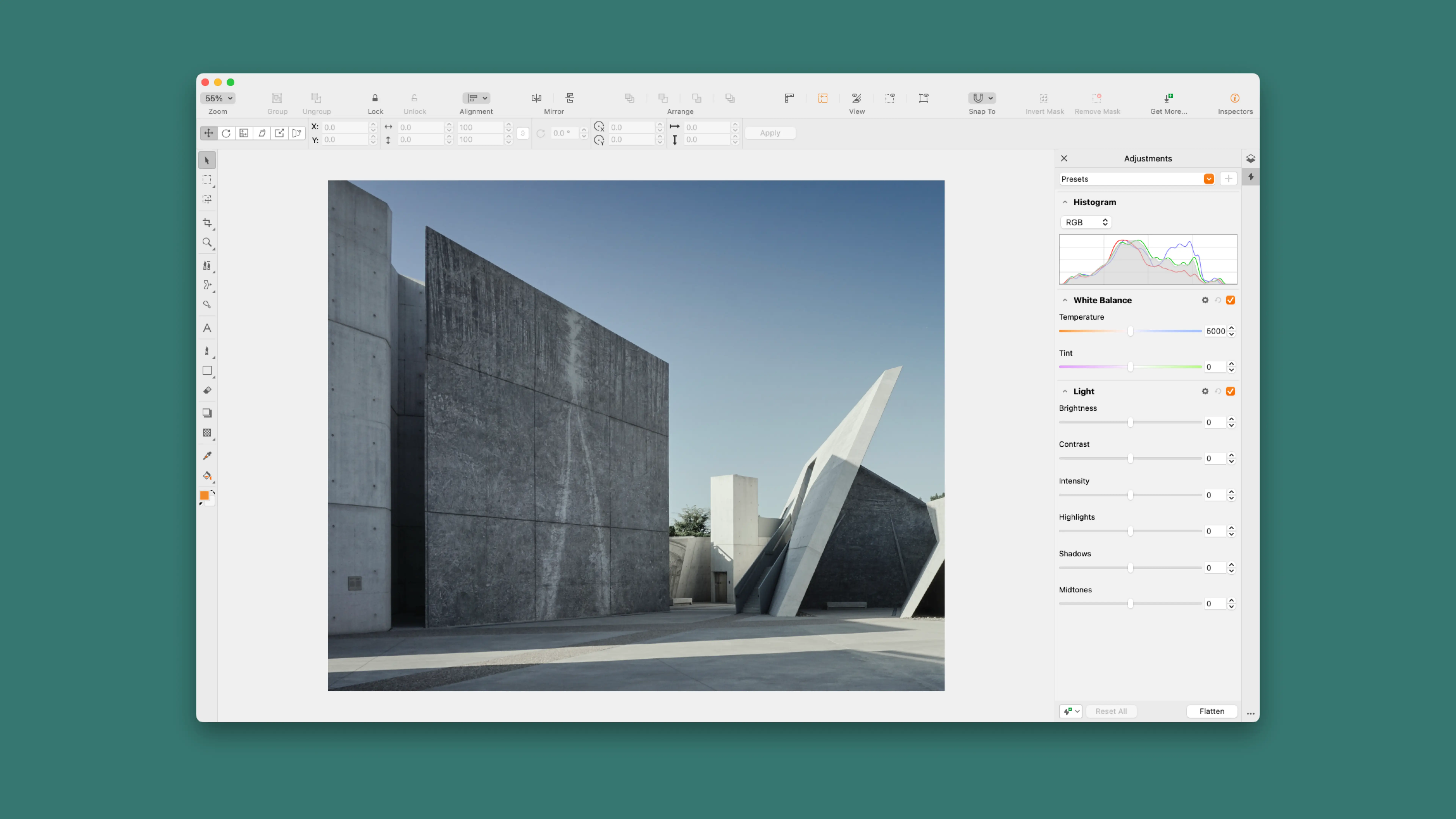This screenshot has height=819, width=1456.
Task: Click the rotation angle input field
Action: [565, 133]
